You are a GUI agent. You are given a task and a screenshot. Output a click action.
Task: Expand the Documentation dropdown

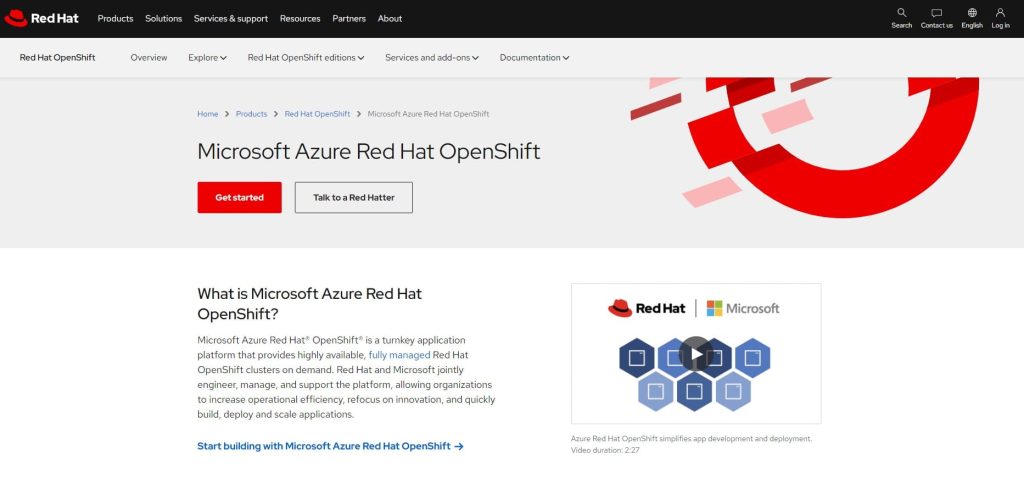click(x=534, y=58)
